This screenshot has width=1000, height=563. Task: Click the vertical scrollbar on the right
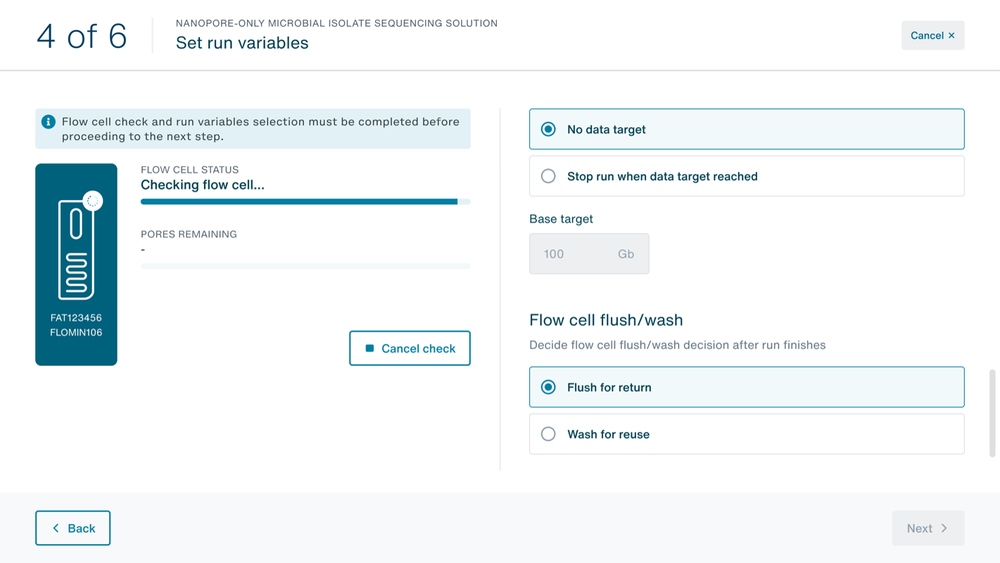(992, 413)
